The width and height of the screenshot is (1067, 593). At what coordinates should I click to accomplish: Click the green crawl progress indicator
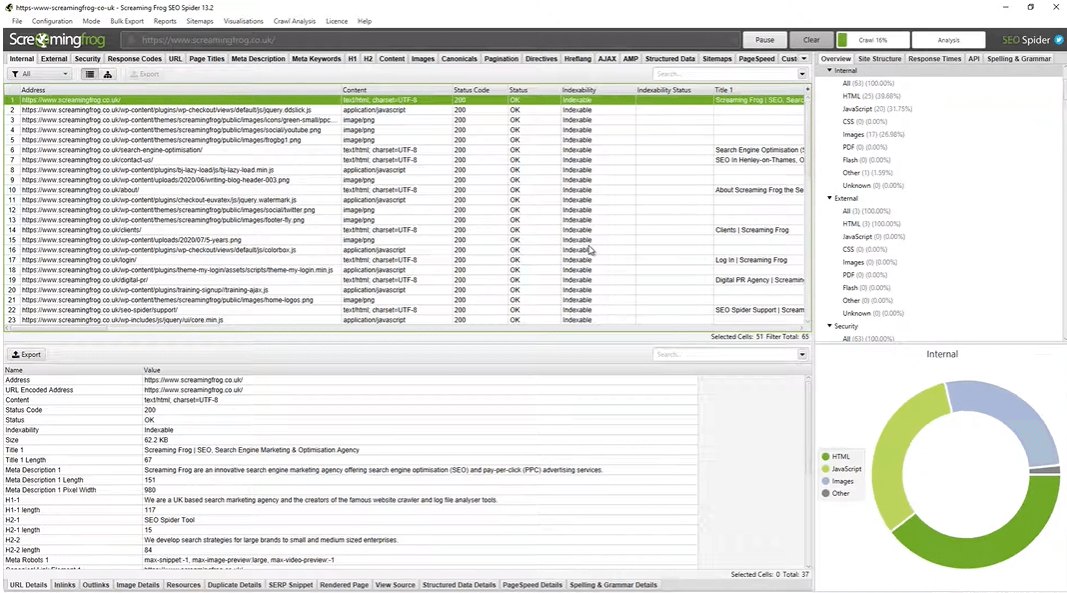(x=842, y=40)
